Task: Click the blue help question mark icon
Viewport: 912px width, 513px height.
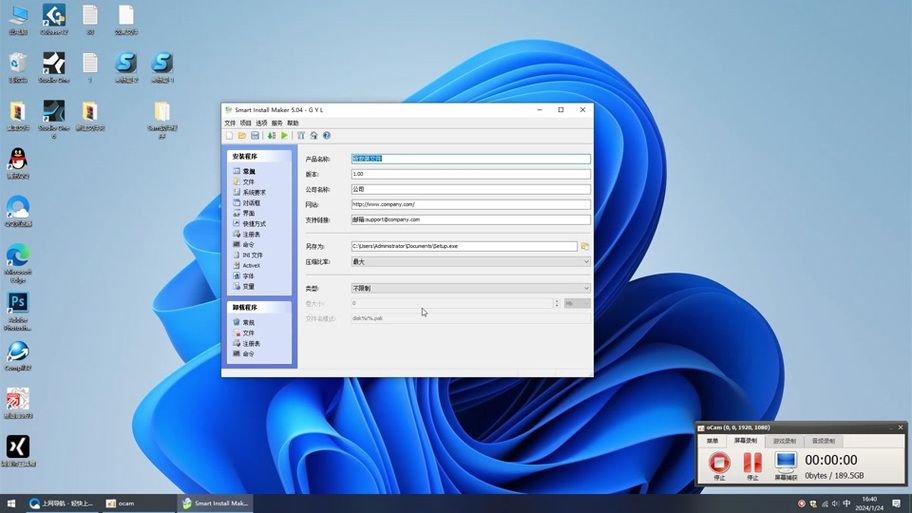Action: 327,136
